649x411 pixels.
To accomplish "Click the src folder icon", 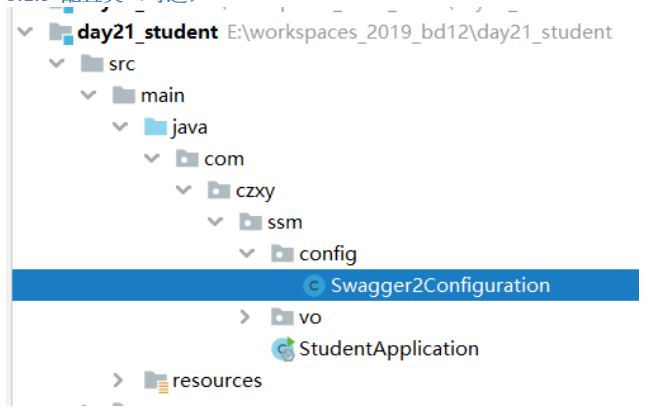I will [x=91, y=65].
